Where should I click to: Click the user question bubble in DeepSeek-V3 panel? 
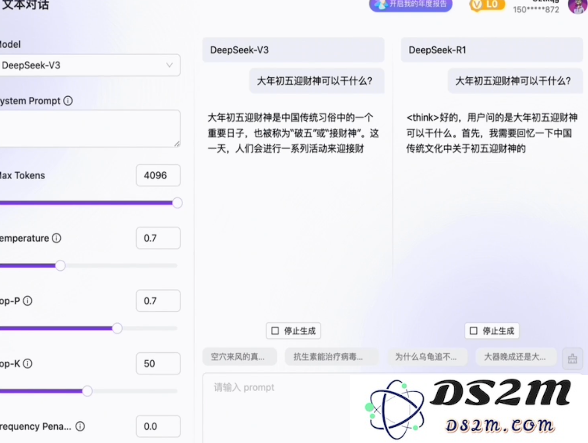tap(317, 81)
